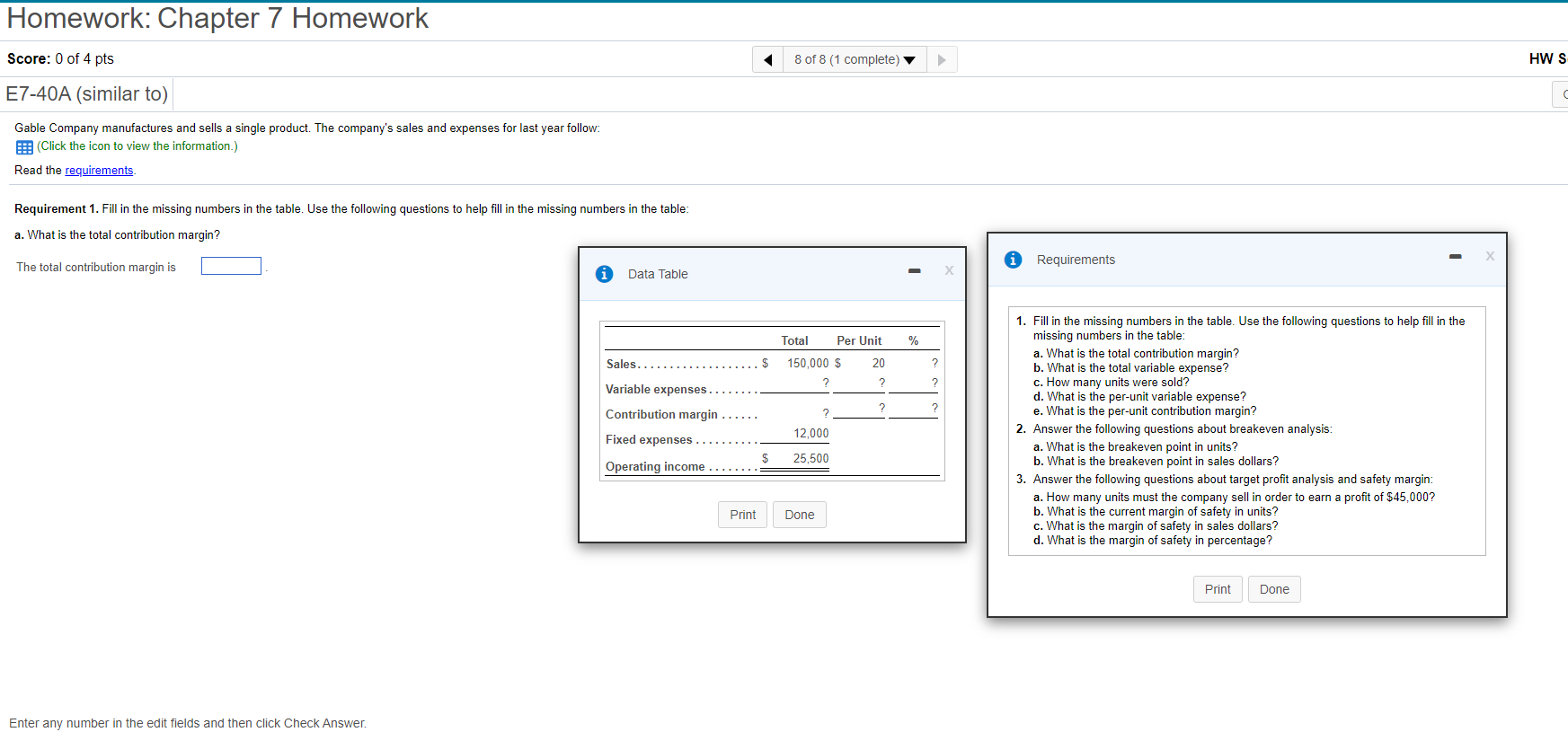Open the requirements link
Image resolution: width=1568 pixels, height=732 pixels.
[x=99, y=171]
